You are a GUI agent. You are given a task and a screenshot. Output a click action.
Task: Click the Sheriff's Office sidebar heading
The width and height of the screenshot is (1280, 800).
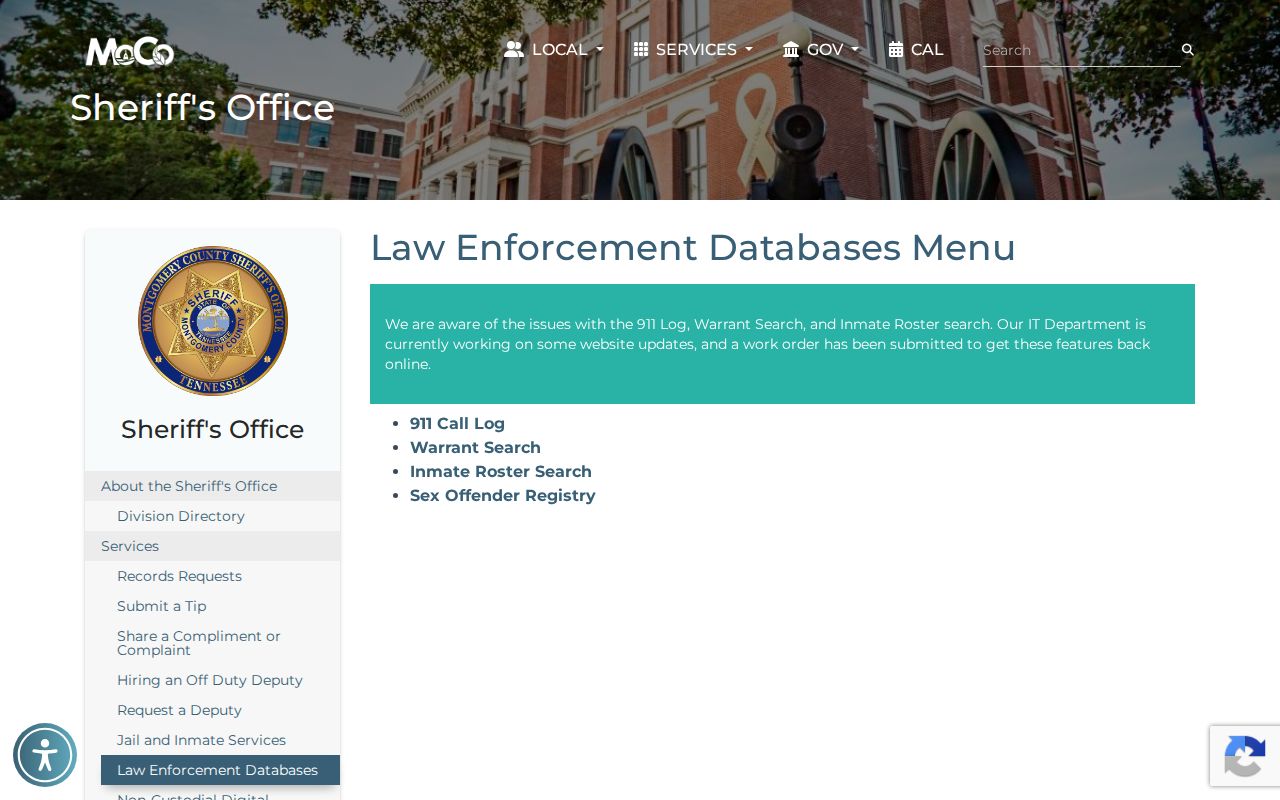pos(213,429)
